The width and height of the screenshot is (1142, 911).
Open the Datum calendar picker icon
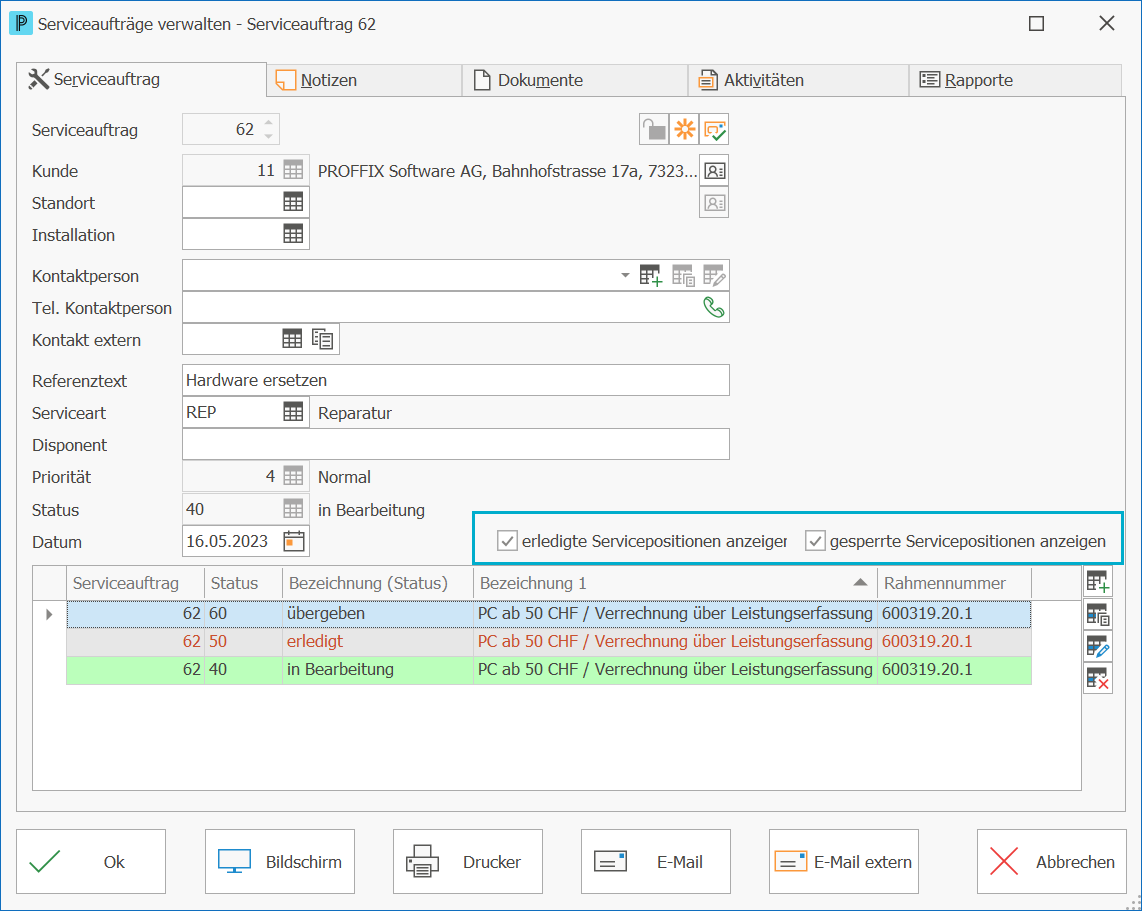tap(294, 541)
